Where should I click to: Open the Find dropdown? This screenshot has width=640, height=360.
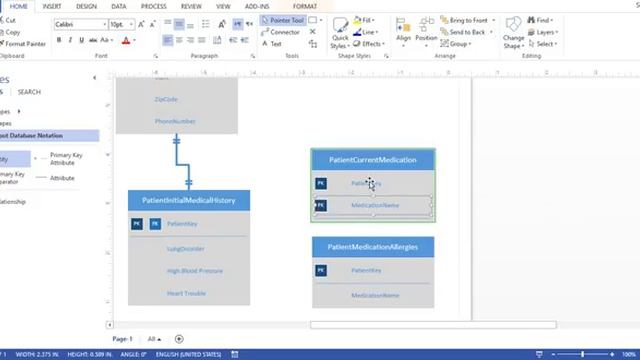540,20
